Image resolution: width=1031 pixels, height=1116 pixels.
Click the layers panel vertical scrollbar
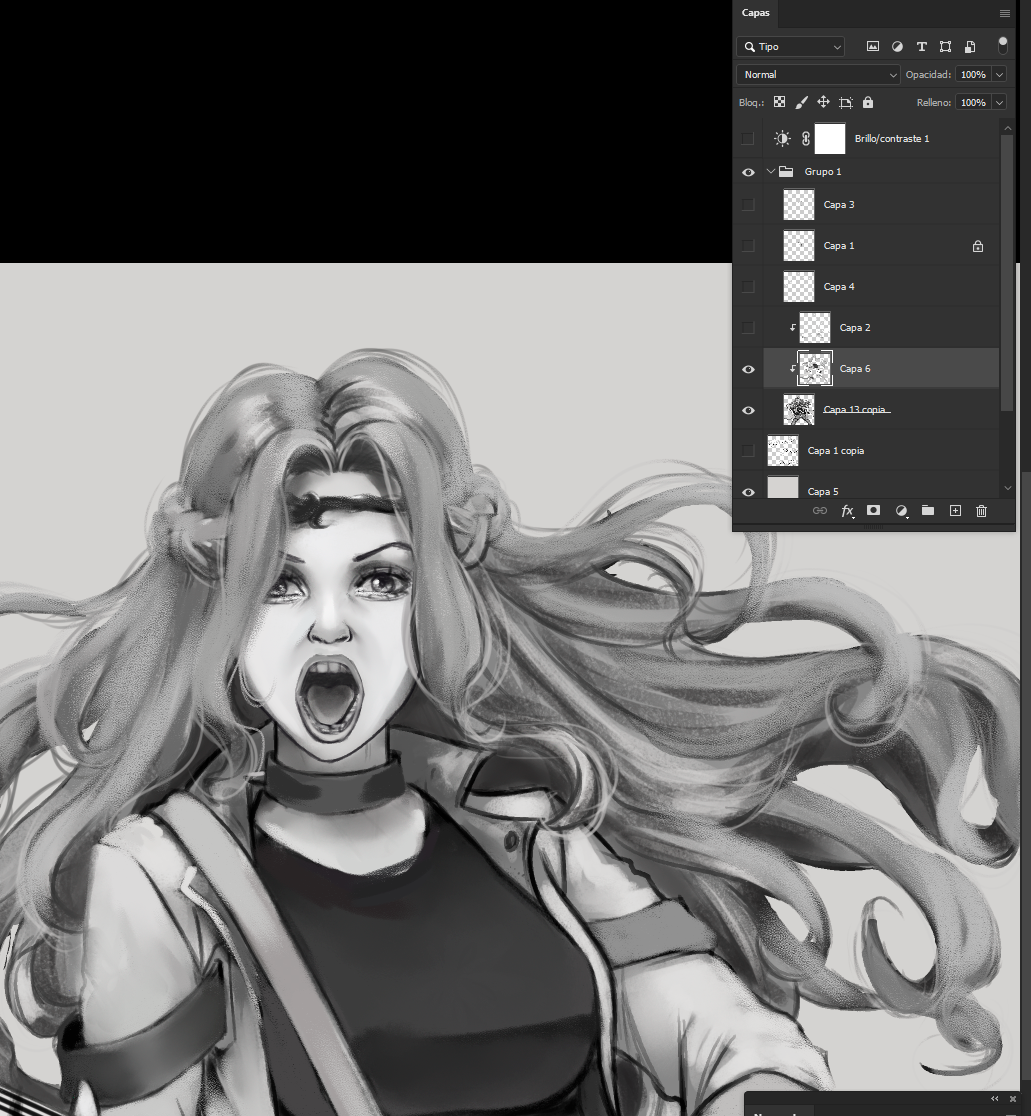(1007, 273)
